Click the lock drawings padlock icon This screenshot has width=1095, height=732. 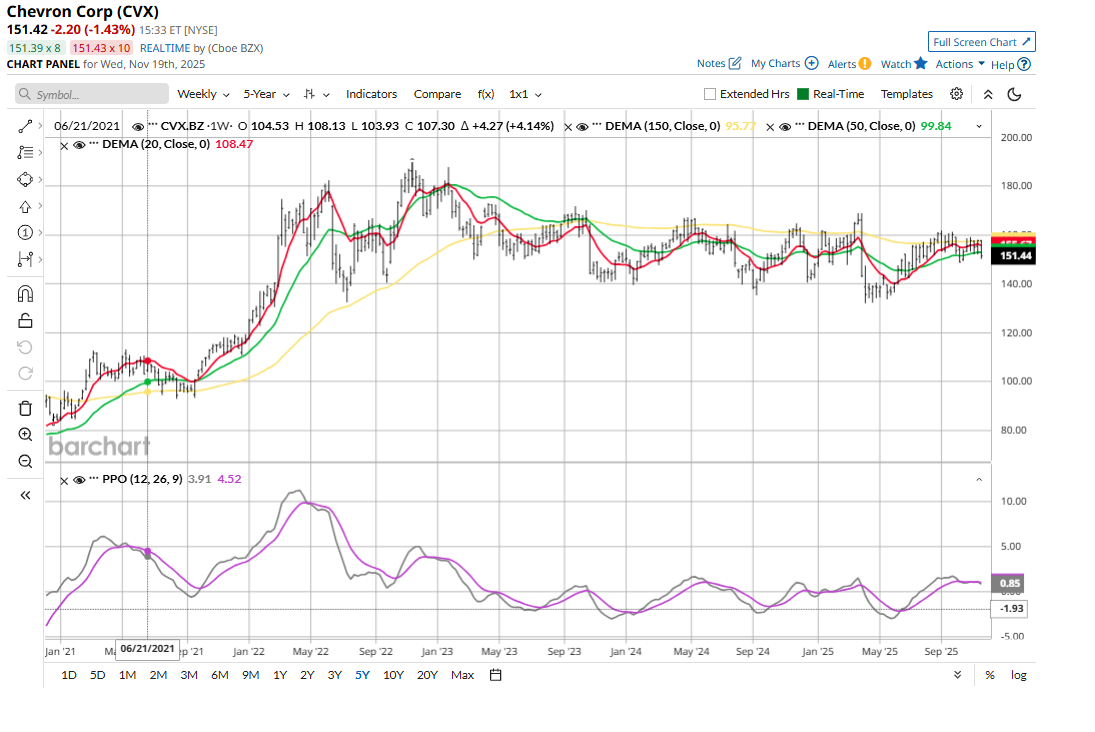point(25,321)
